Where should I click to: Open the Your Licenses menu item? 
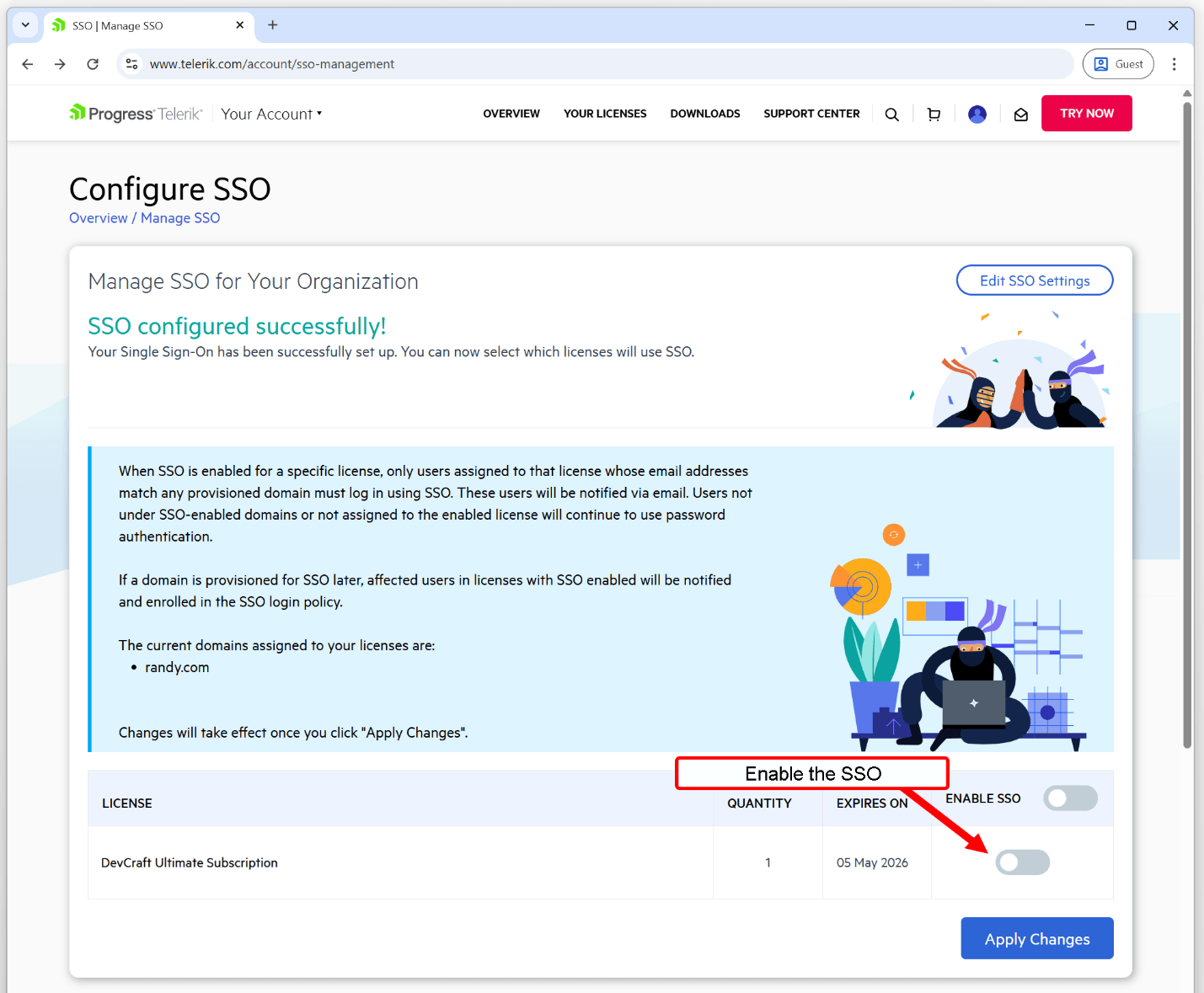(x=605, y=114)
